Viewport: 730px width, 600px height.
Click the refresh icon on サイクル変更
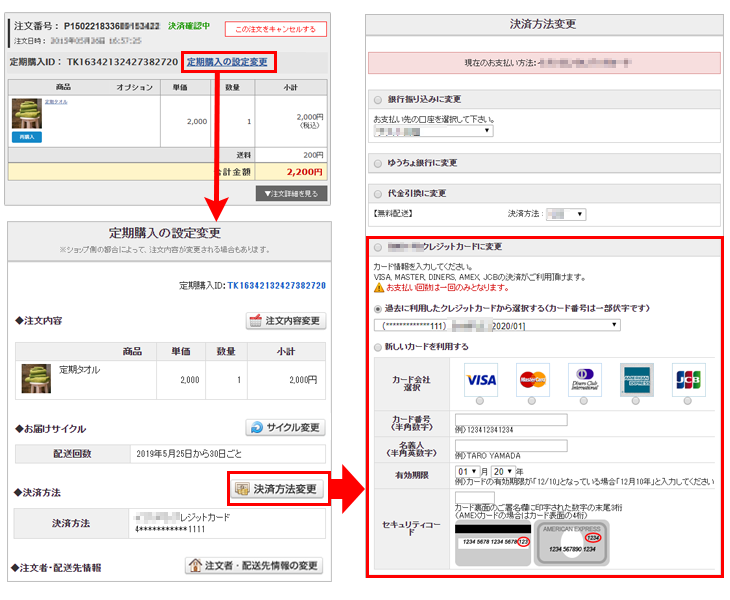(x=257, y=427)
